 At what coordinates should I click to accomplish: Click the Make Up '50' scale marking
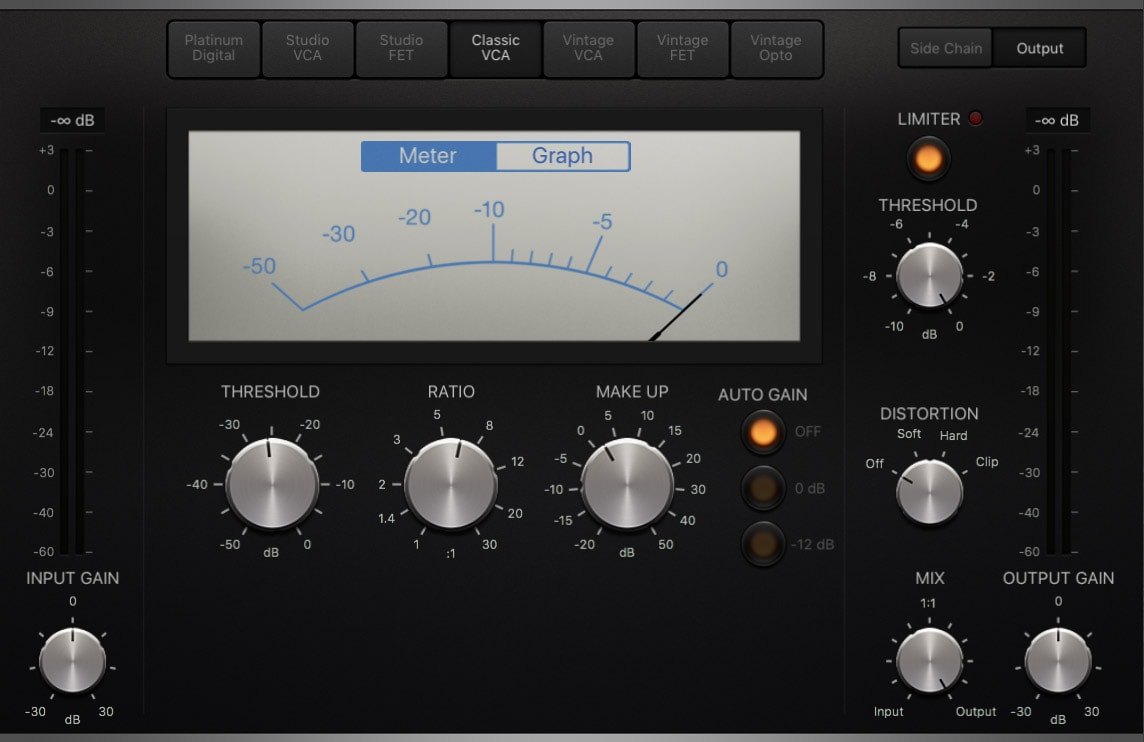(x=665, y=544)
